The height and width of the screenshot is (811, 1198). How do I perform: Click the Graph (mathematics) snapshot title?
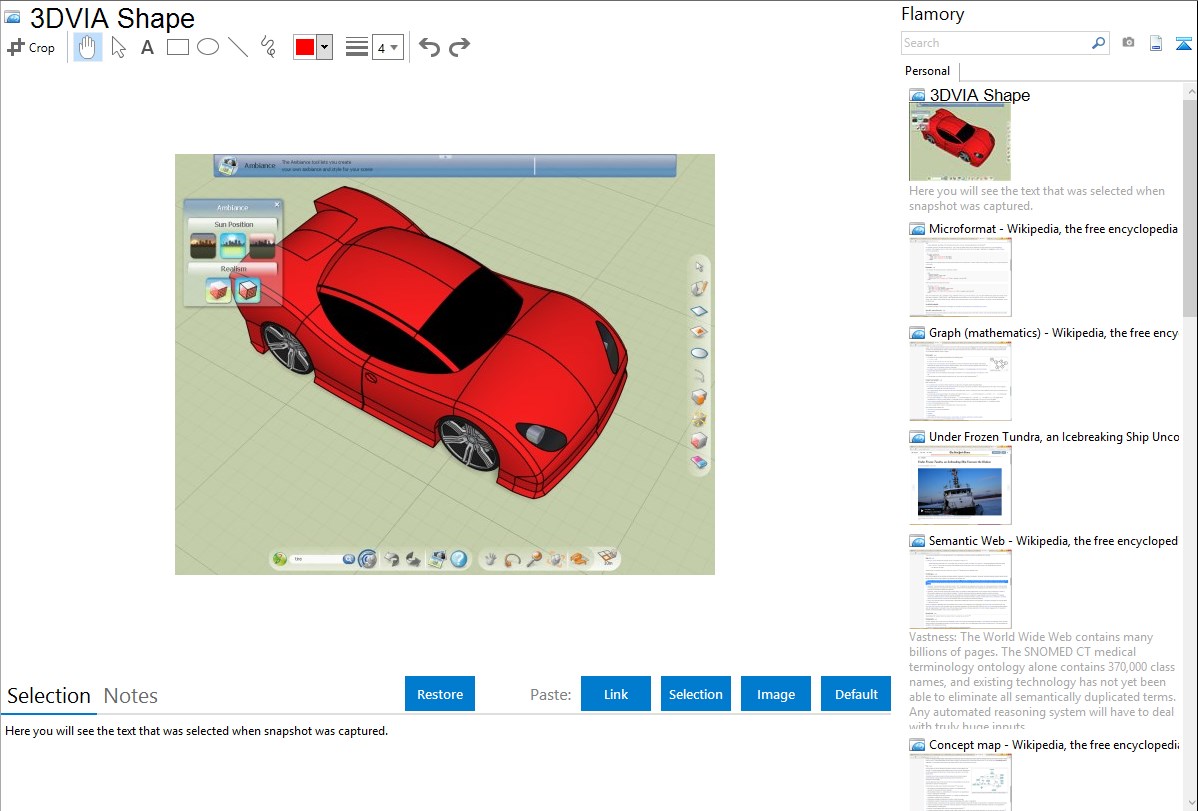point(1053,333)
